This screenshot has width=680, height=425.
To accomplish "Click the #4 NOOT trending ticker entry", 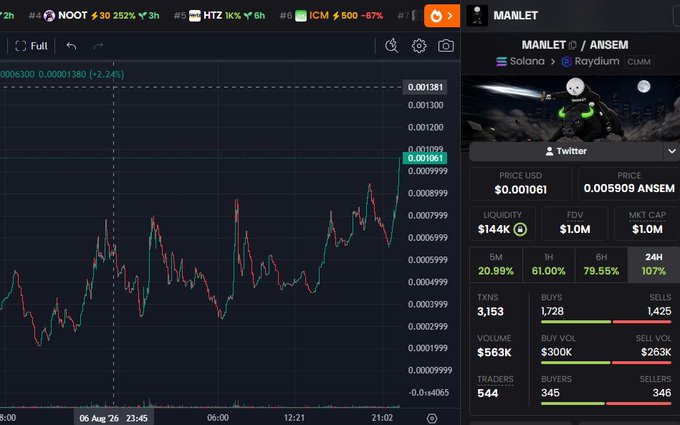I will 94,16.
